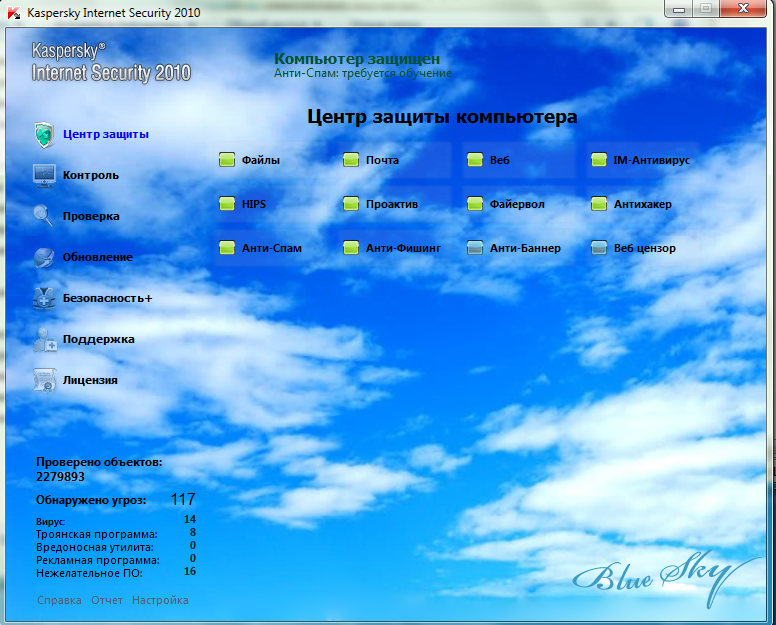
Task: Open the Центр защиты section
Action: click(x=105, y=134)
